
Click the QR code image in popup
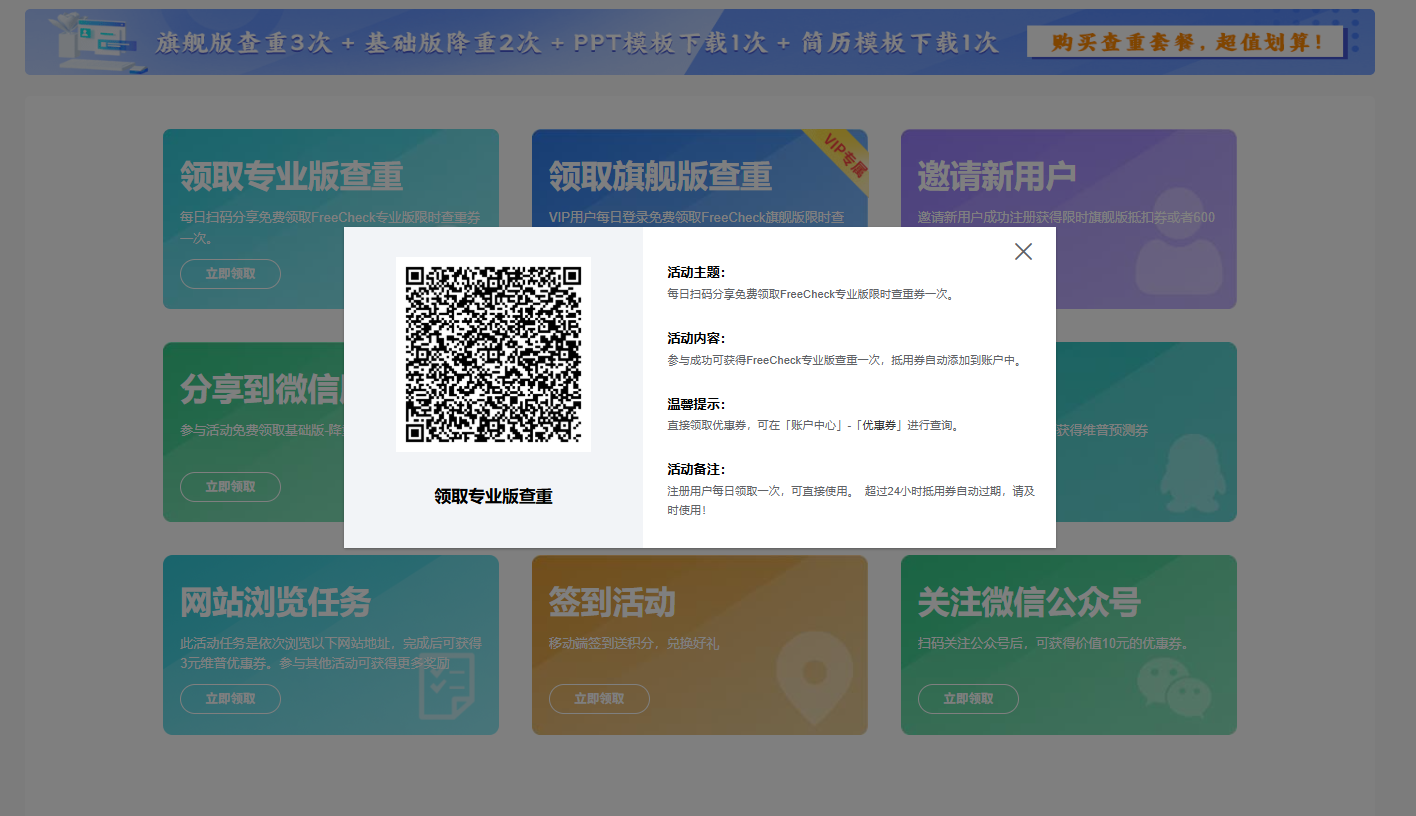click(493, 355)
